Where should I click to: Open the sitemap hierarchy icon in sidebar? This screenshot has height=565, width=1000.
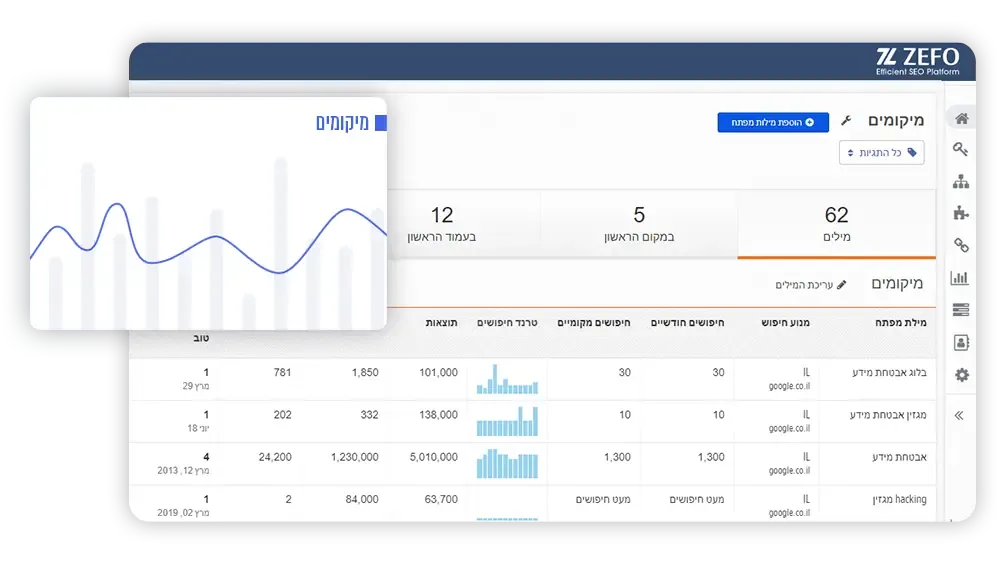click(x=961, y=182)
